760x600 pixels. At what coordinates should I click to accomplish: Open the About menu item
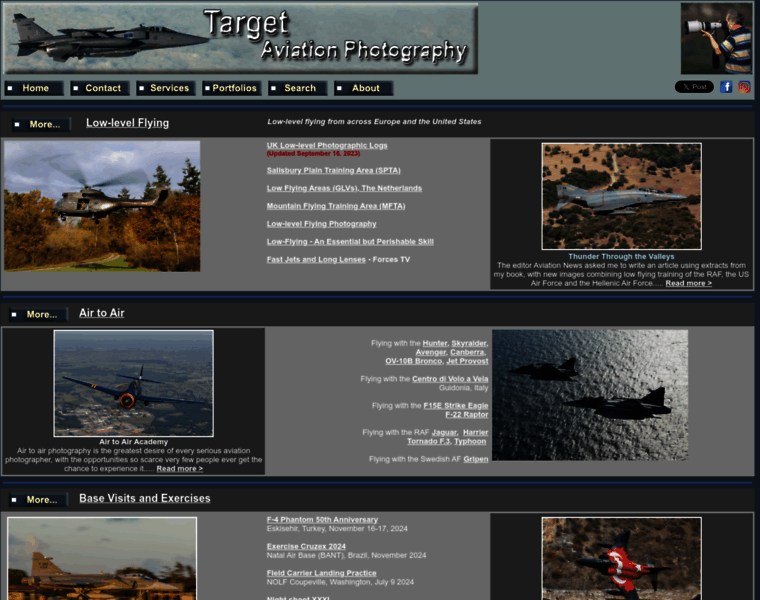coord(364,88)
